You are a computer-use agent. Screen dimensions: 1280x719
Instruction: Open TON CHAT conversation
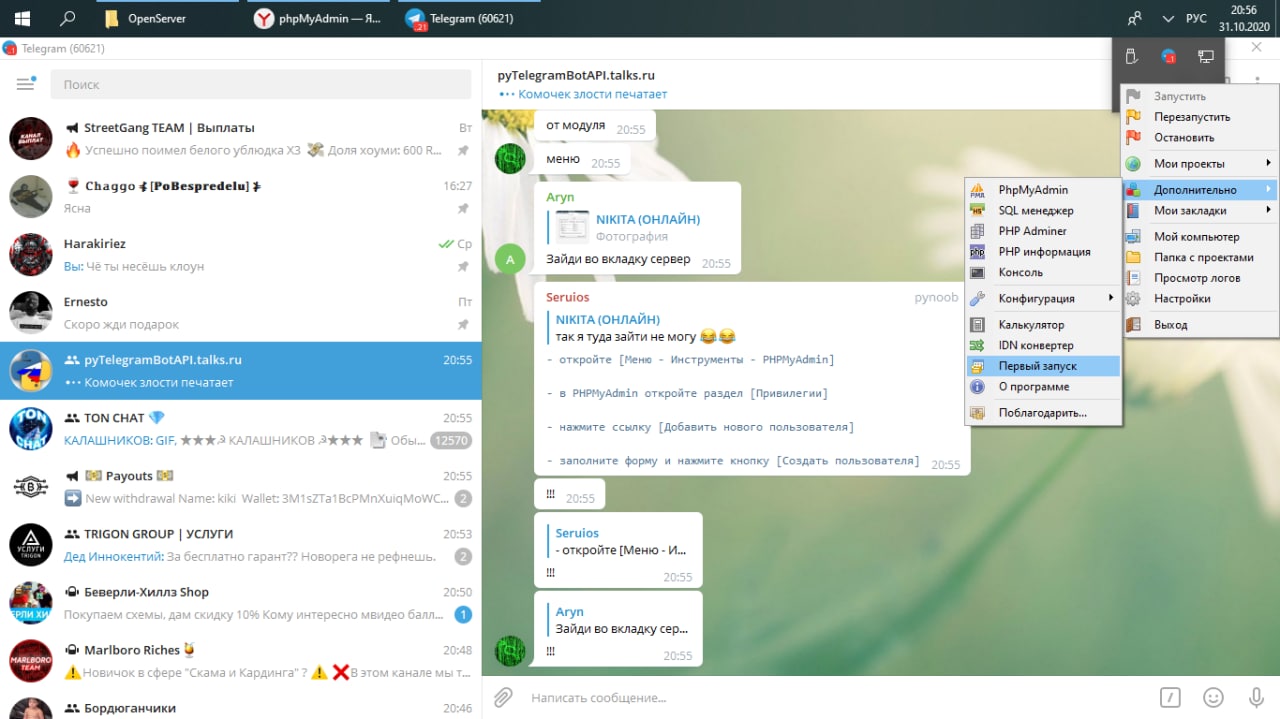point(241,429)
